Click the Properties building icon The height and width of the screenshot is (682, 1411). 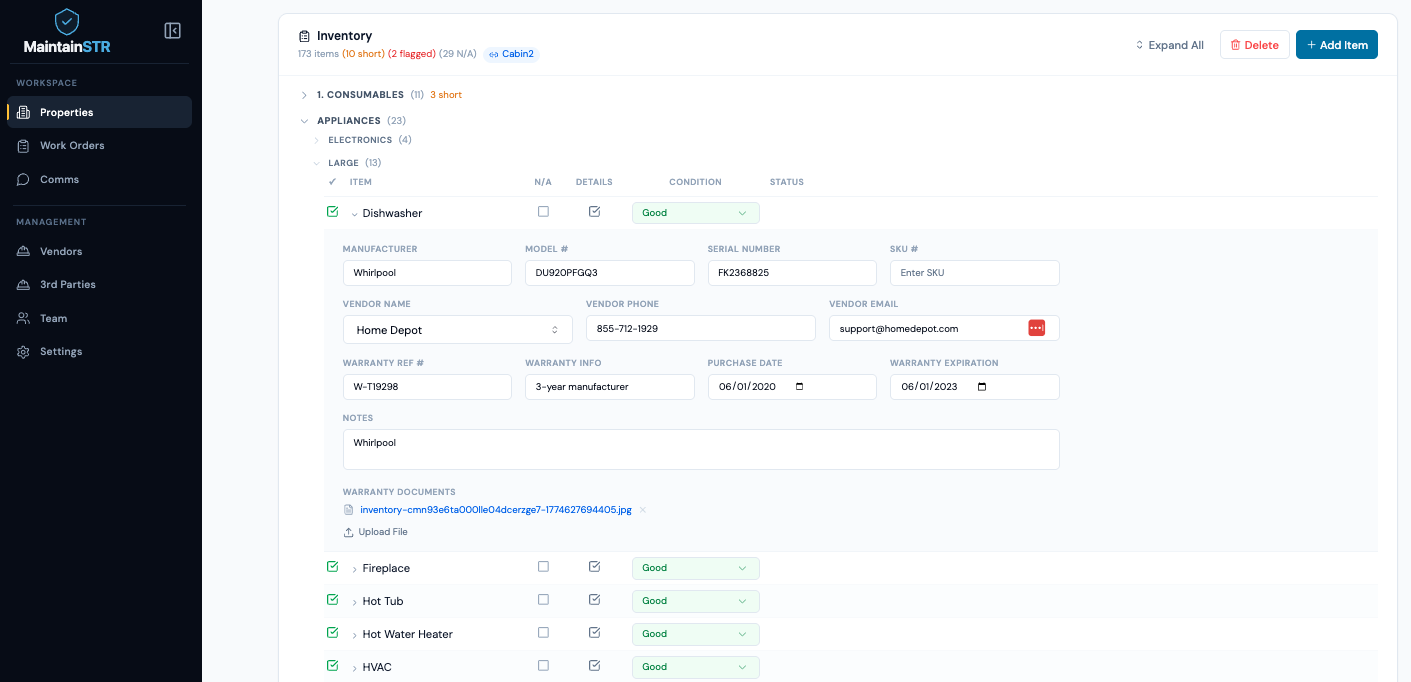[23, 112]
